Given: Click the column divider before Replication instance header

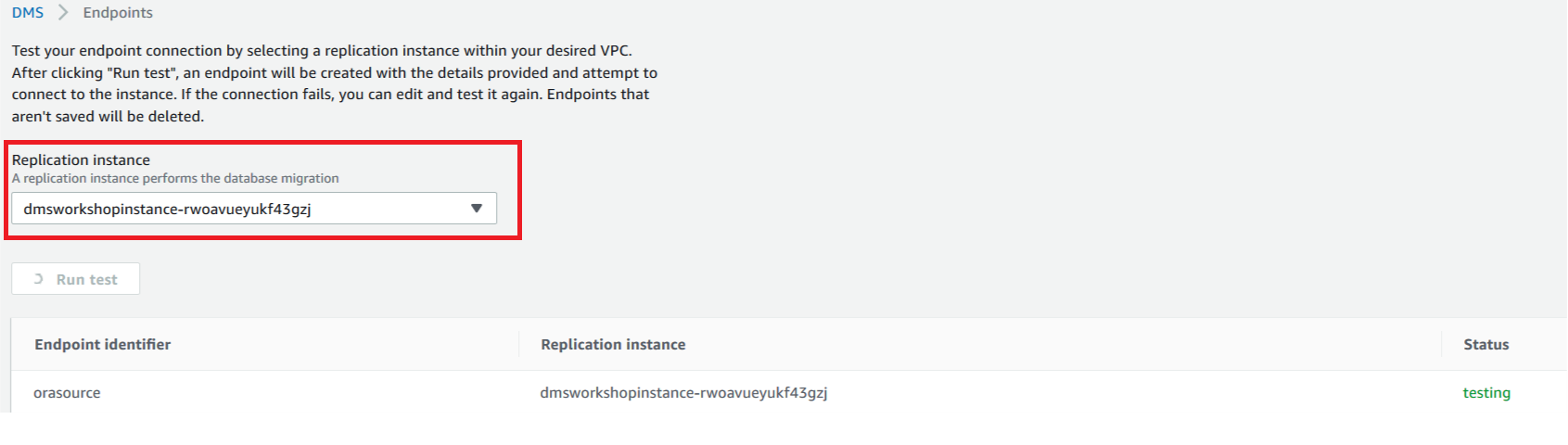Looking at the screenshot, I should tap(518, 345).
